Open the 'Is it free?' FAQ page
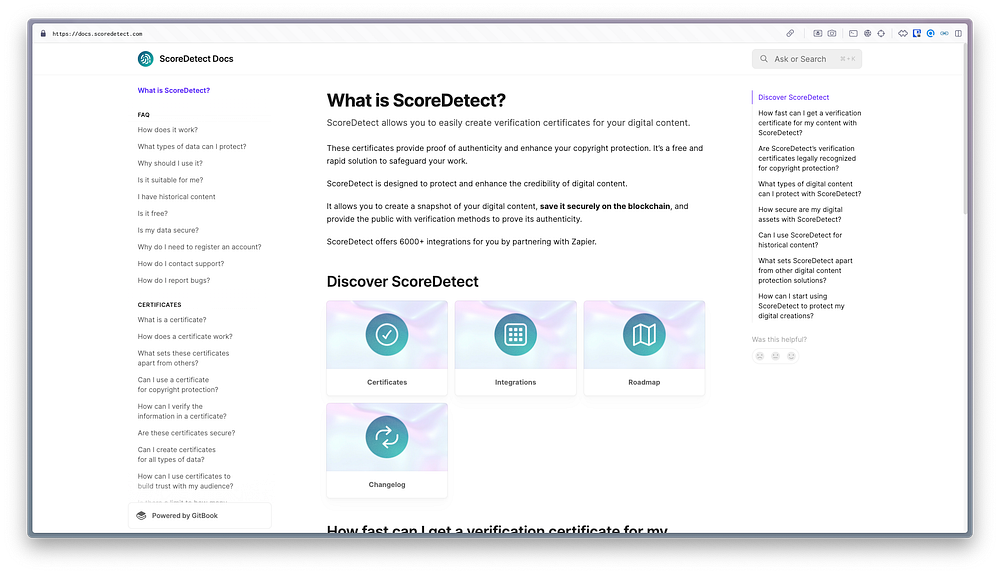The image size is (1000, 574). 152,214
